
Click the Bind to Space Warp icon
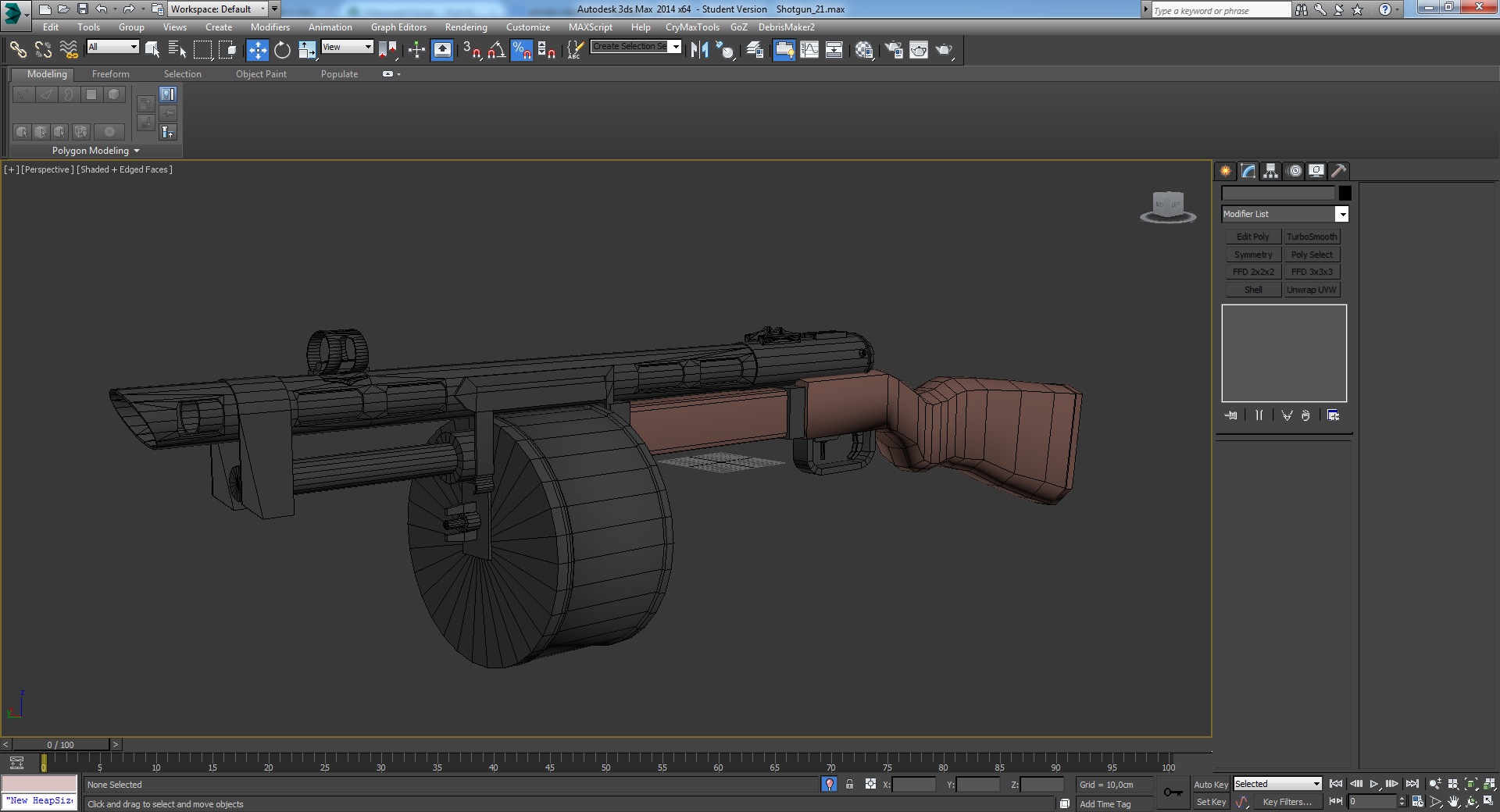[69, 50]
